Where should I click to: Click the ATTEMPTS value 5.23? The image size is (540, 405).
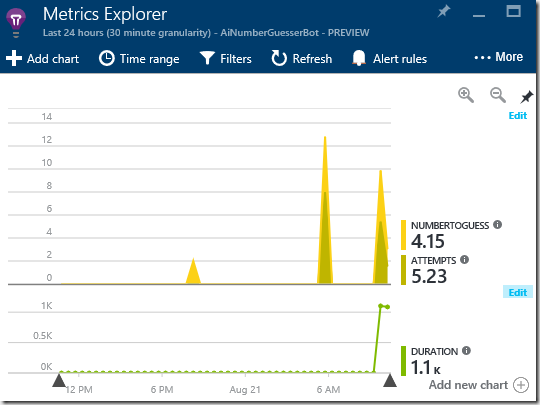429,276
